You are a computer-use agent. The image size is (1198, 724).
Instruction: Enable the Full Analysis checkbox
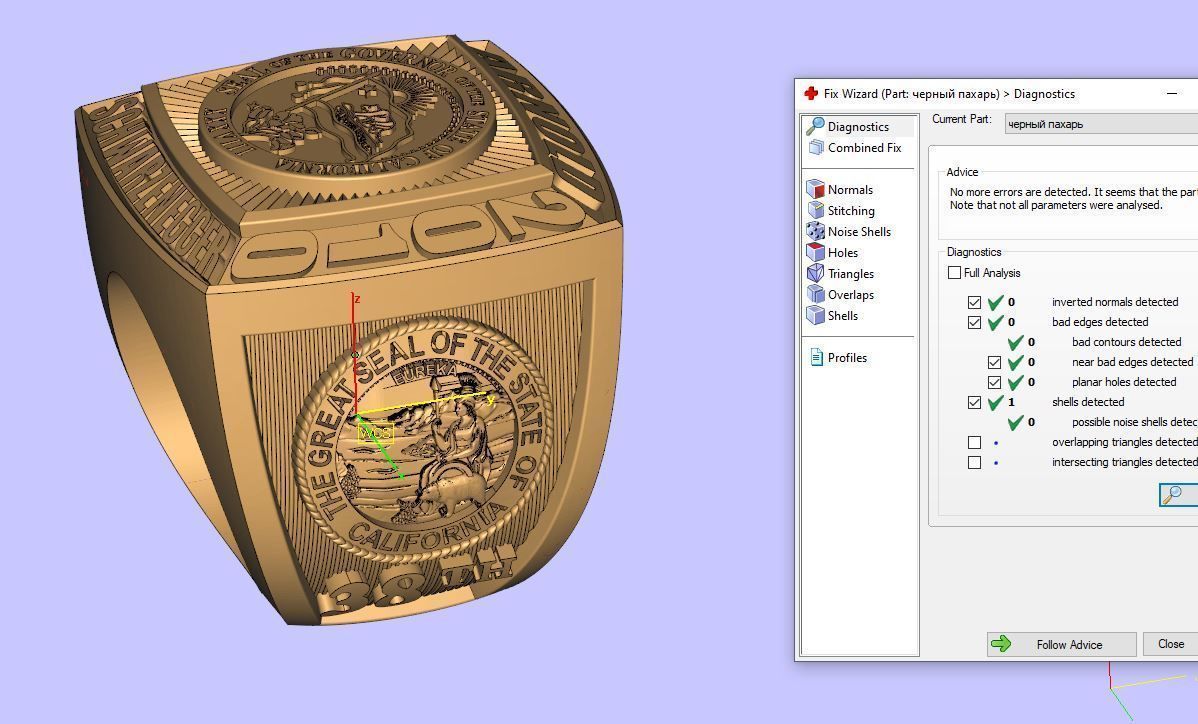tap(954, 272)
